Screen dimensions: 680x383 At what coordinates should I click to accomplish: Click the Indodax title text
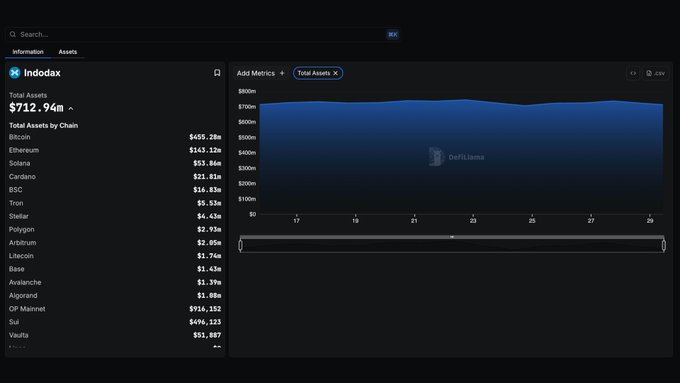(42, 73)
